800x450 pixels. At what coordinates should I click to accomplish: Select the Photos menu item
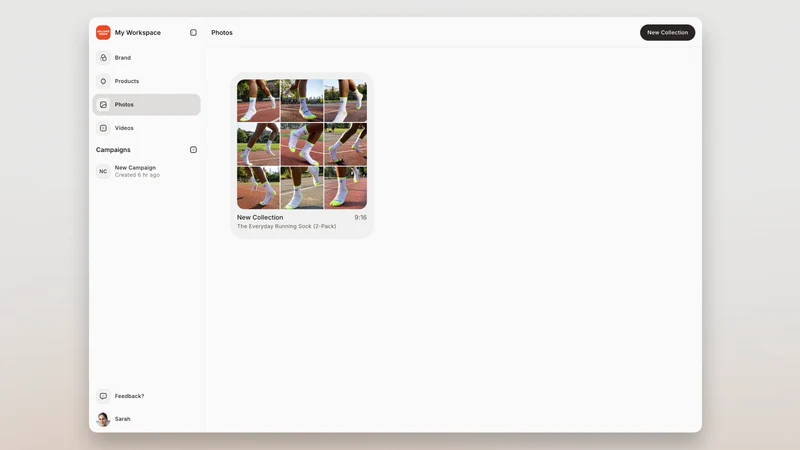[146, 105]
